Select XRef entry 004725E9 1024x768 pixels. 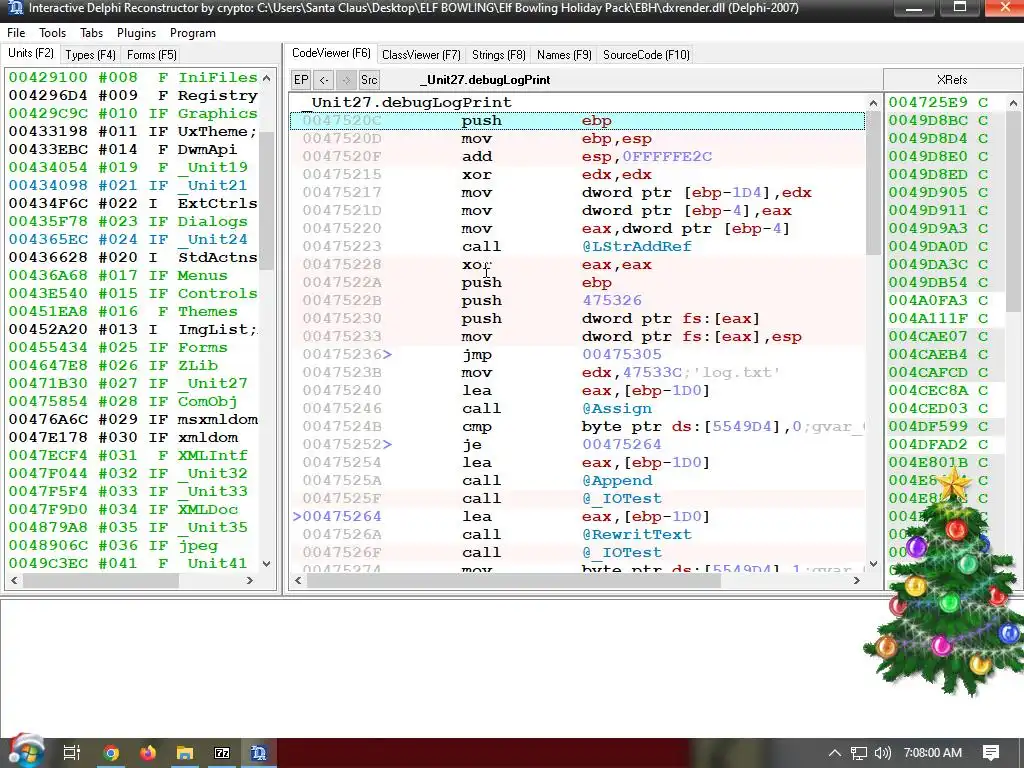point(946,103)
